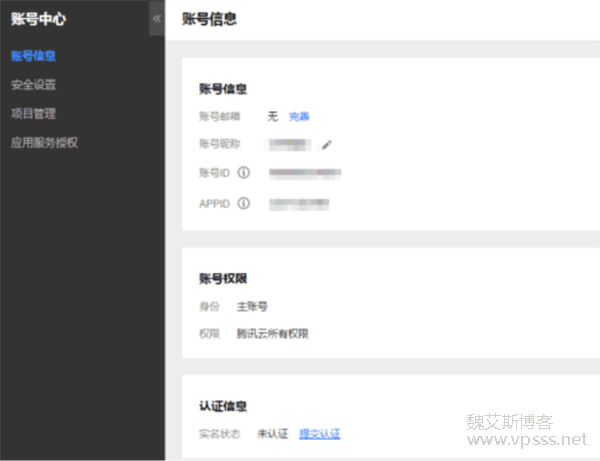This screenshot has width=600, height=461.
Task: Click the 认证信息 section heading
Action: coord(223,406)
